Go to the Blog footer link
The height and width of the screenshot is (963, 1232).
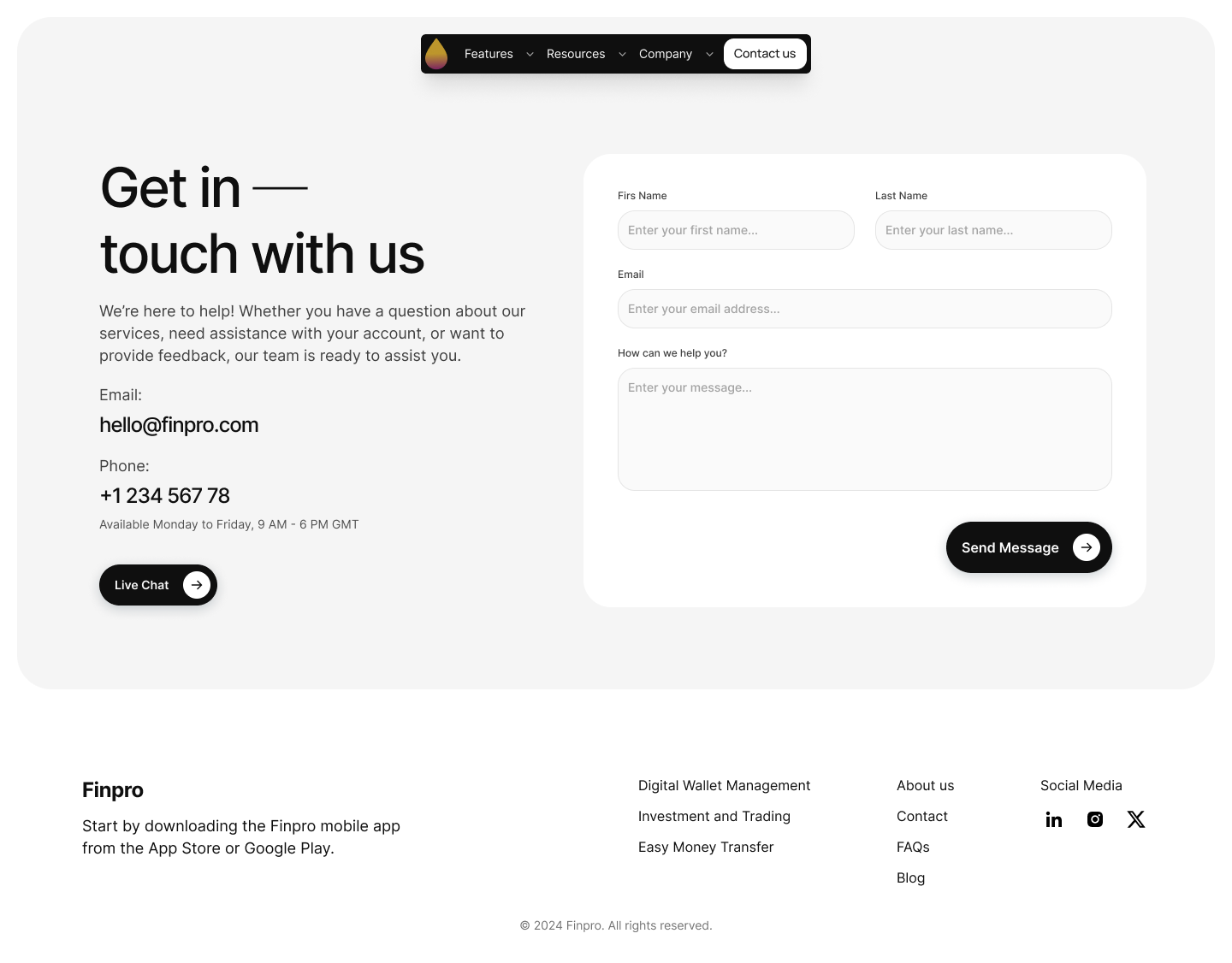(x=910, y=877)
